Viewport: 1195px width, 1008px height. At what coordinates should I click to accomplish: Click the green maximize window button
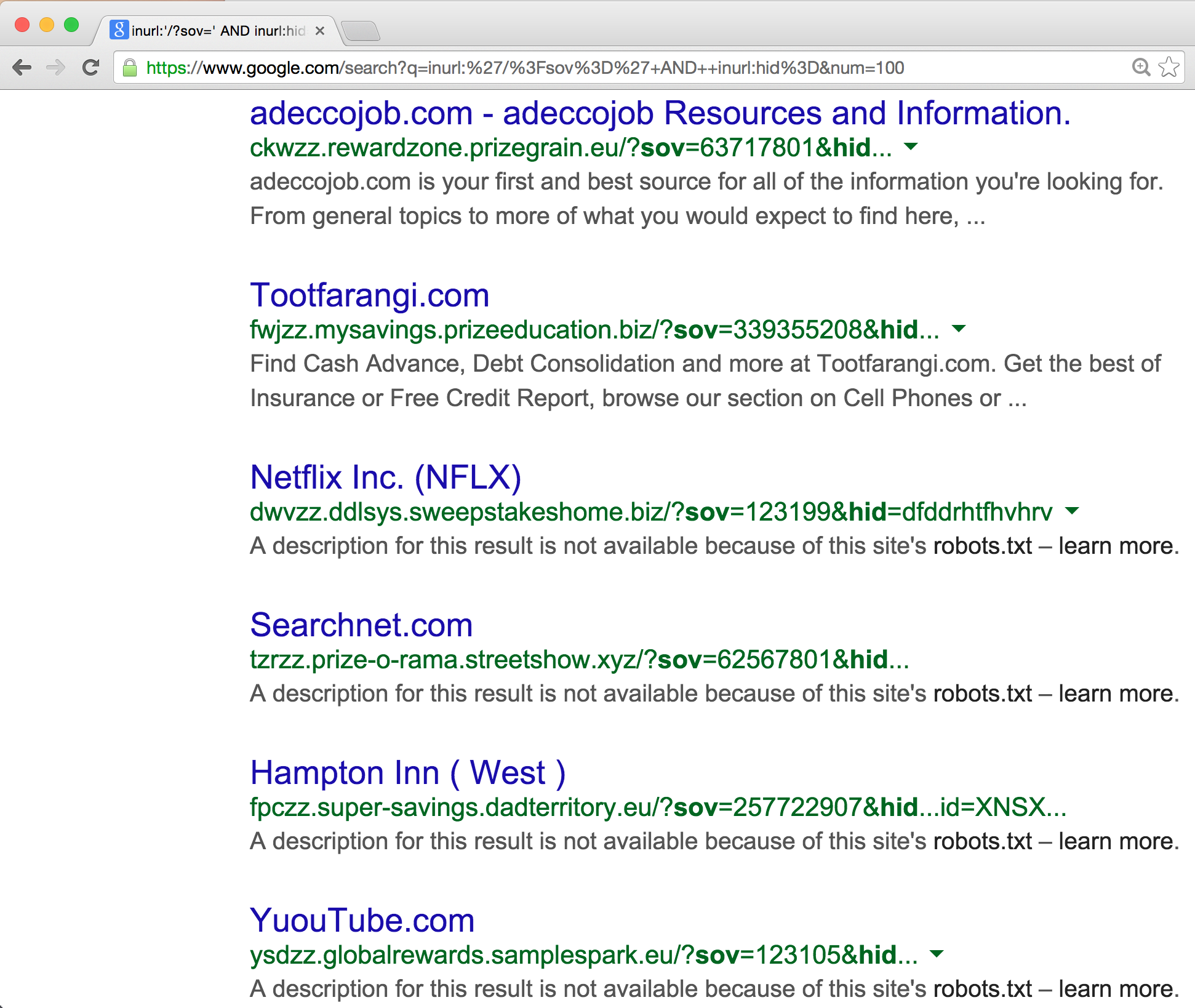tap(71, 25)
